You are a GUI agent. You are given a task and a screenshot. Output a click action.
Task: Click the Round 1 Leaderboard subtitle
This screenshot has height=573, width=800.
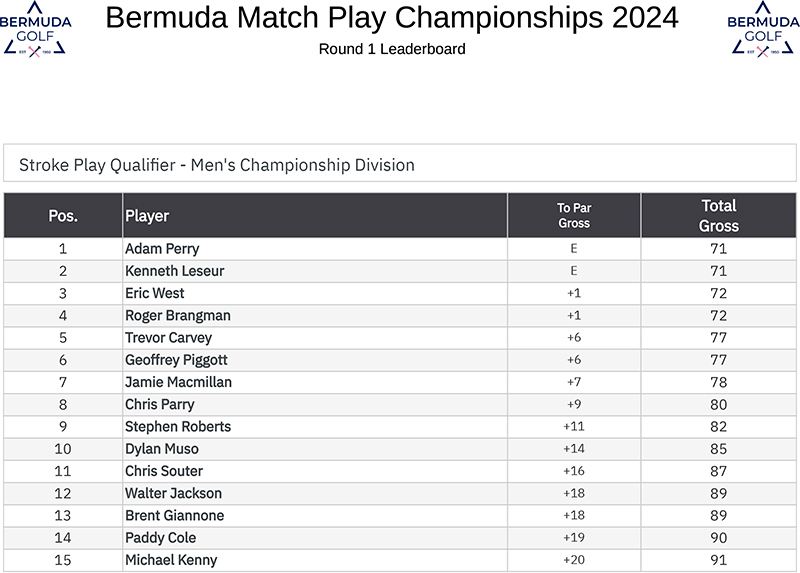click(392, 49)
